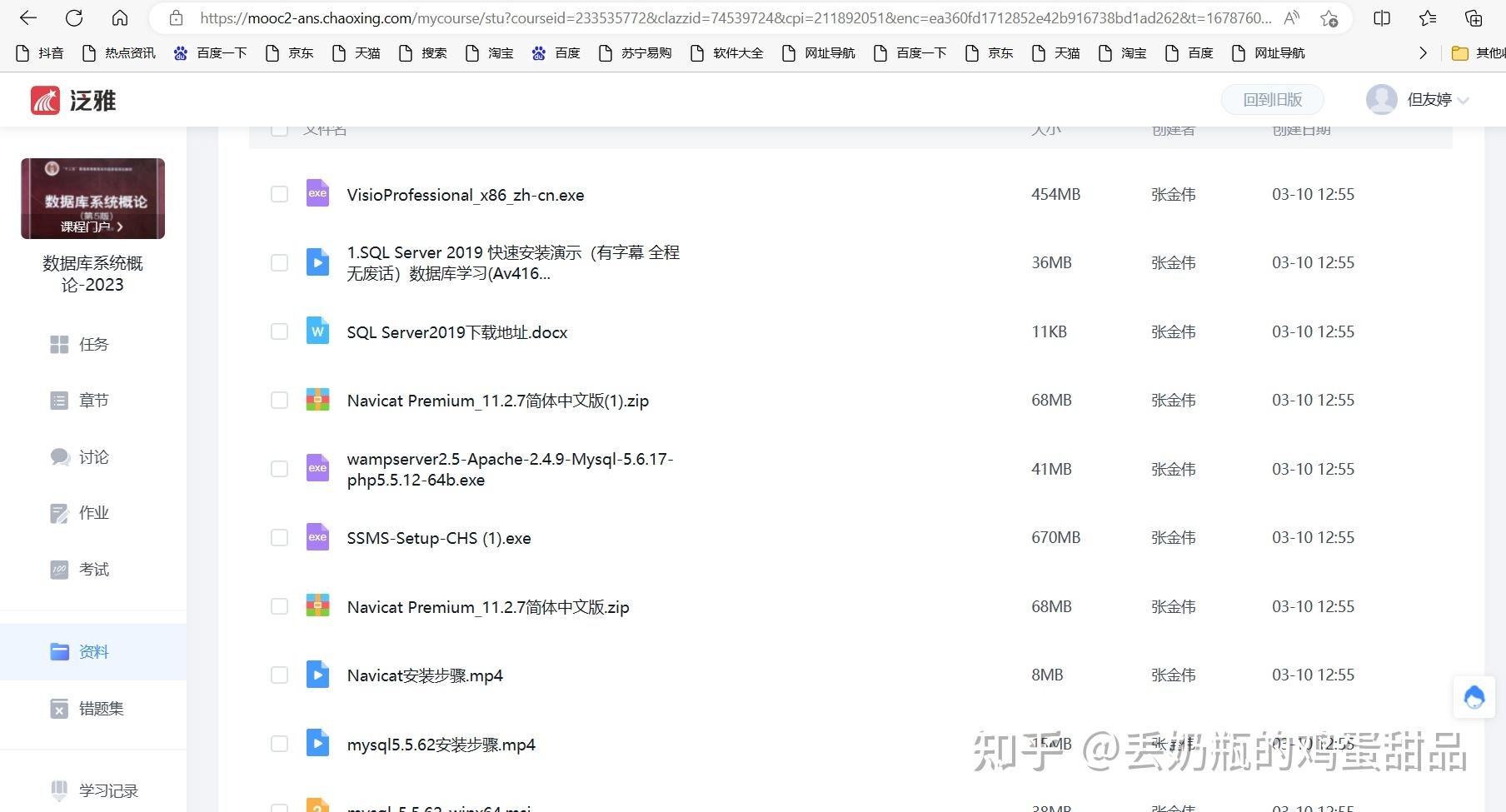Click video icon of SQL Server 2019 演示

[x=317, y=262]
